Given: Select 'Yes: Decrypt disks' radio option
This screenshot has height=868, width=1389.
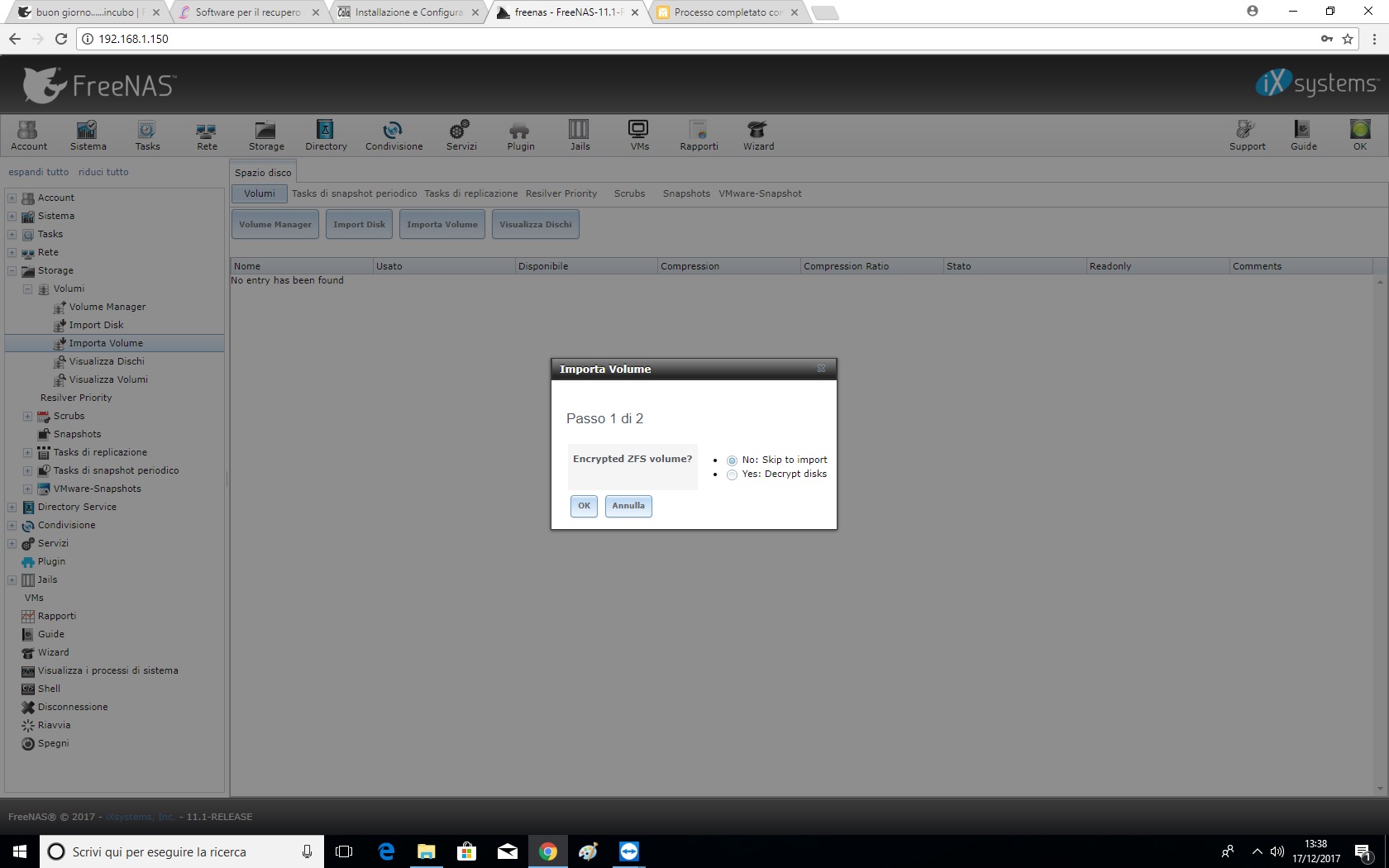Looking at the screenshot, I should pos(732,475).
